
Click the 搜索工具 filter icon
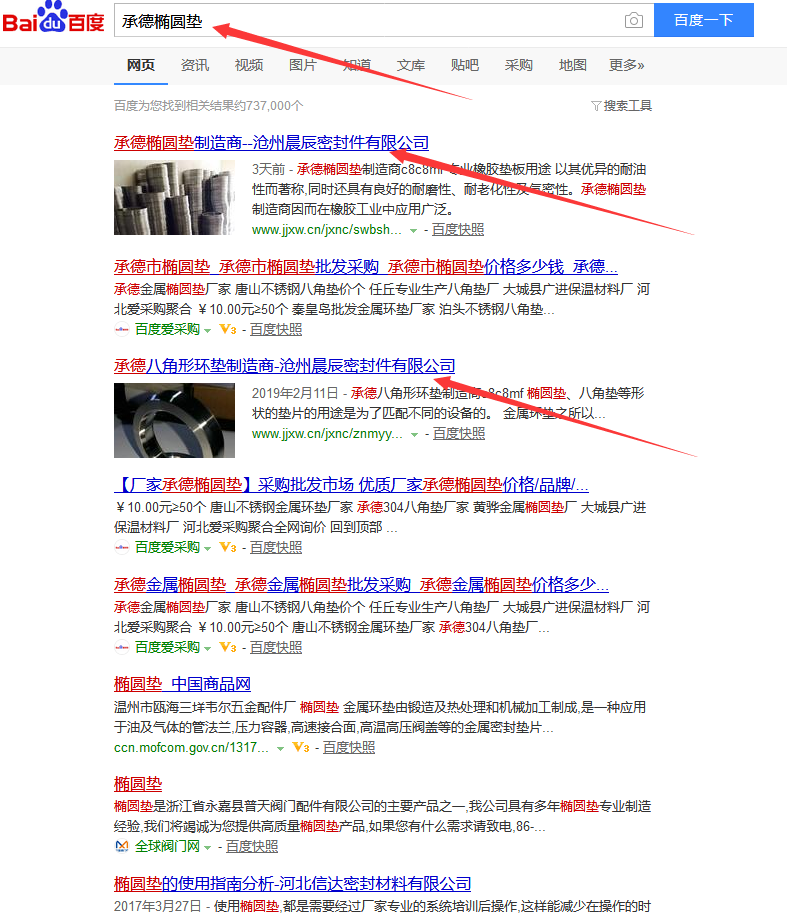[x=595, y=105]
